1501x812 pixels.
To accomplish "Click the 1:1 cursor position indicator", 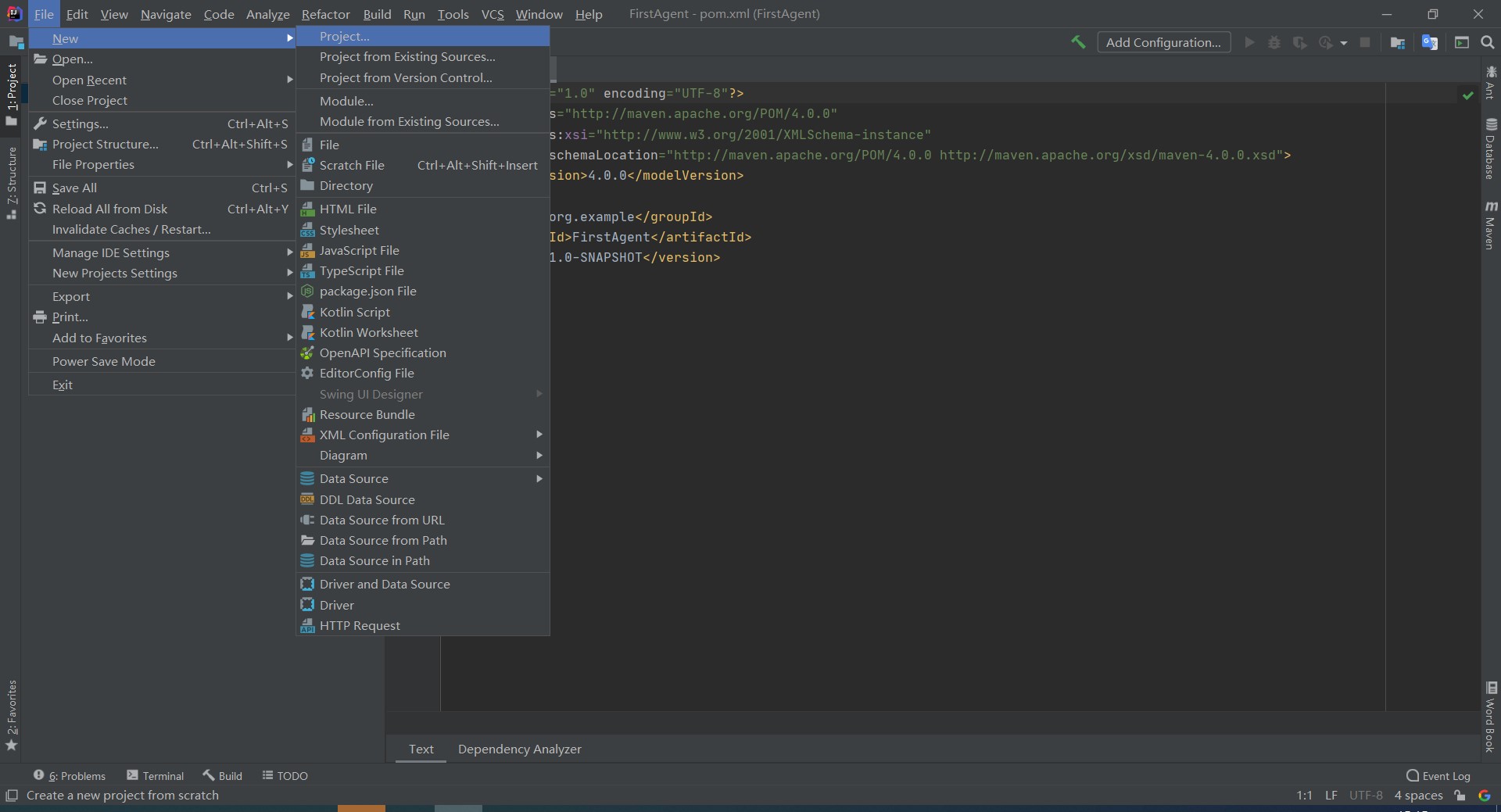I will [x=1304, y=796].
